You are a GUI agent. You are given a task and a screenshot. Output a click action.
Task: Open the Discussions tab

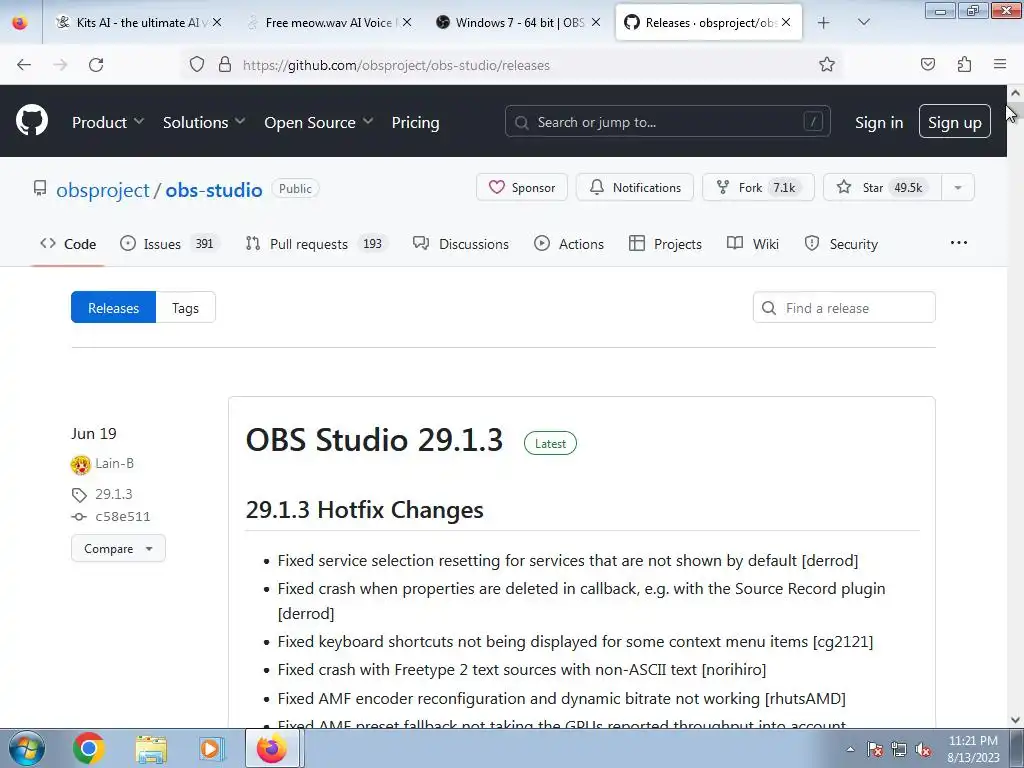click(460, 244)
